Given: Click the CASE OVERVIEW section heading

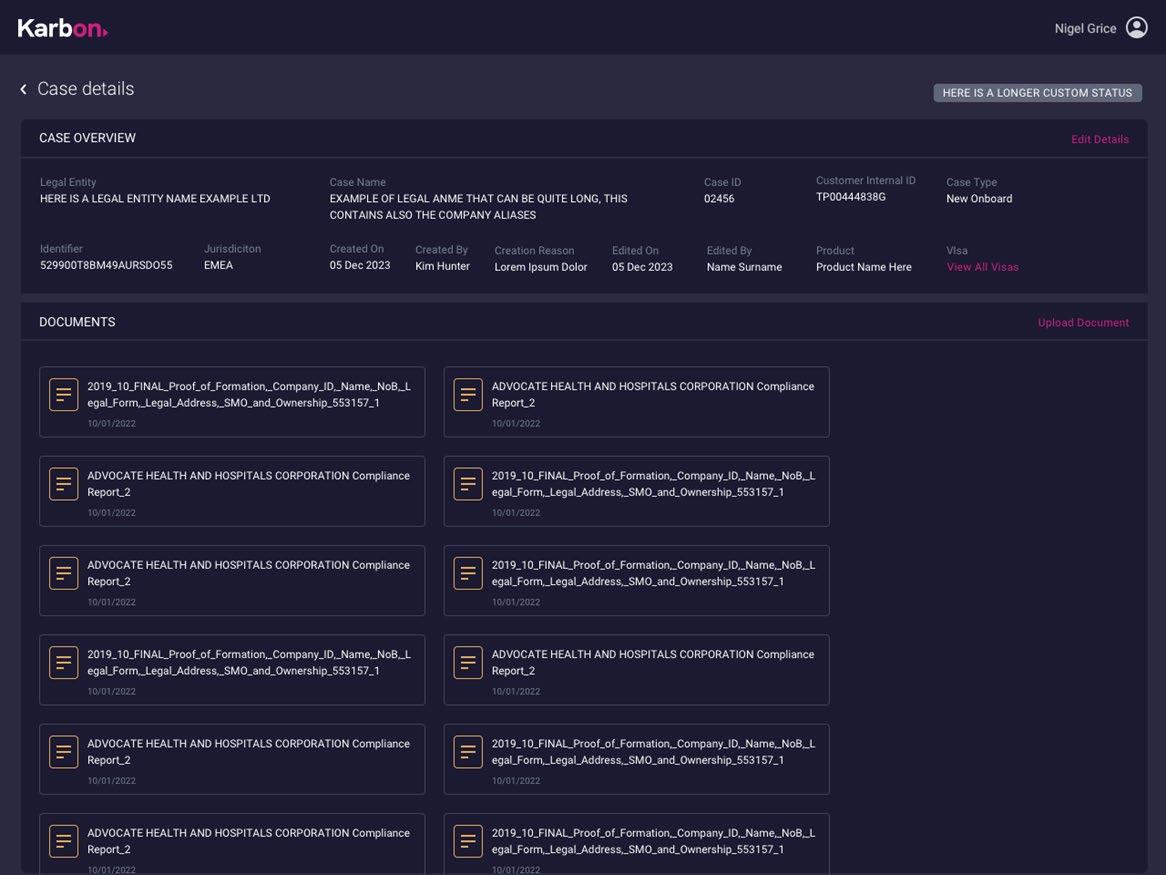Looking at the screenshot, I should [88, 138].
